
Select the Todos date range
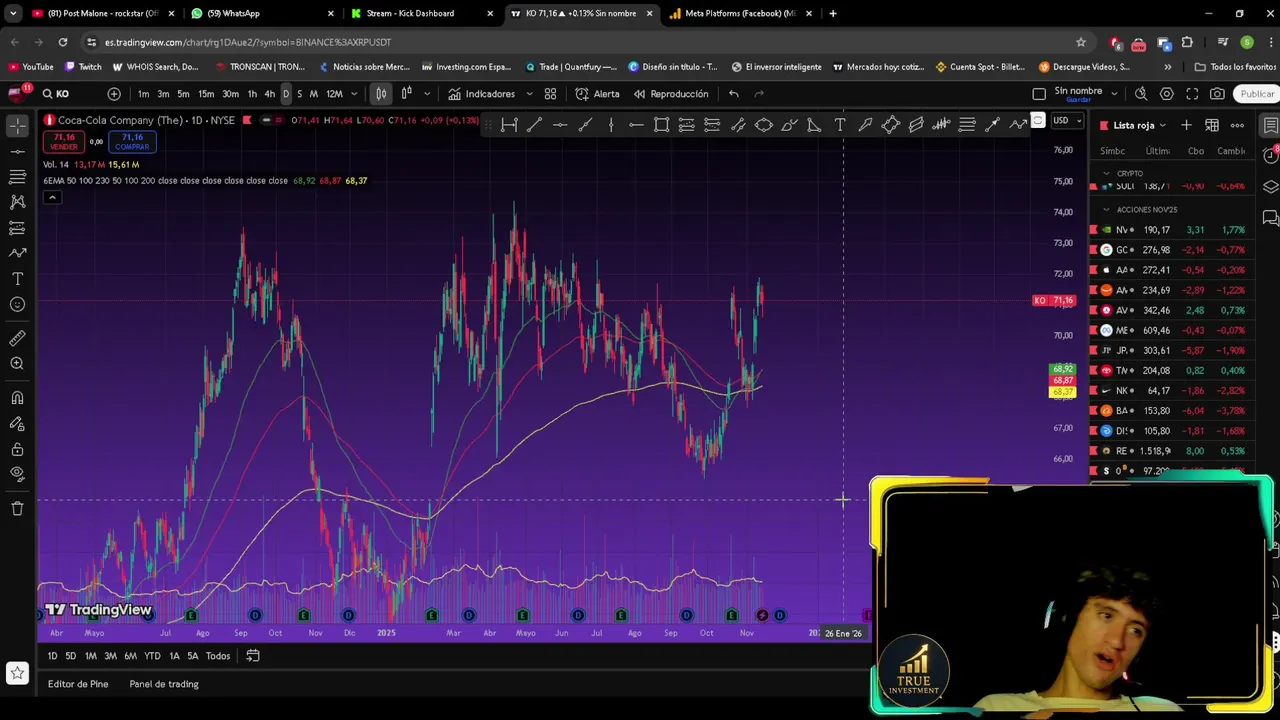218,656
